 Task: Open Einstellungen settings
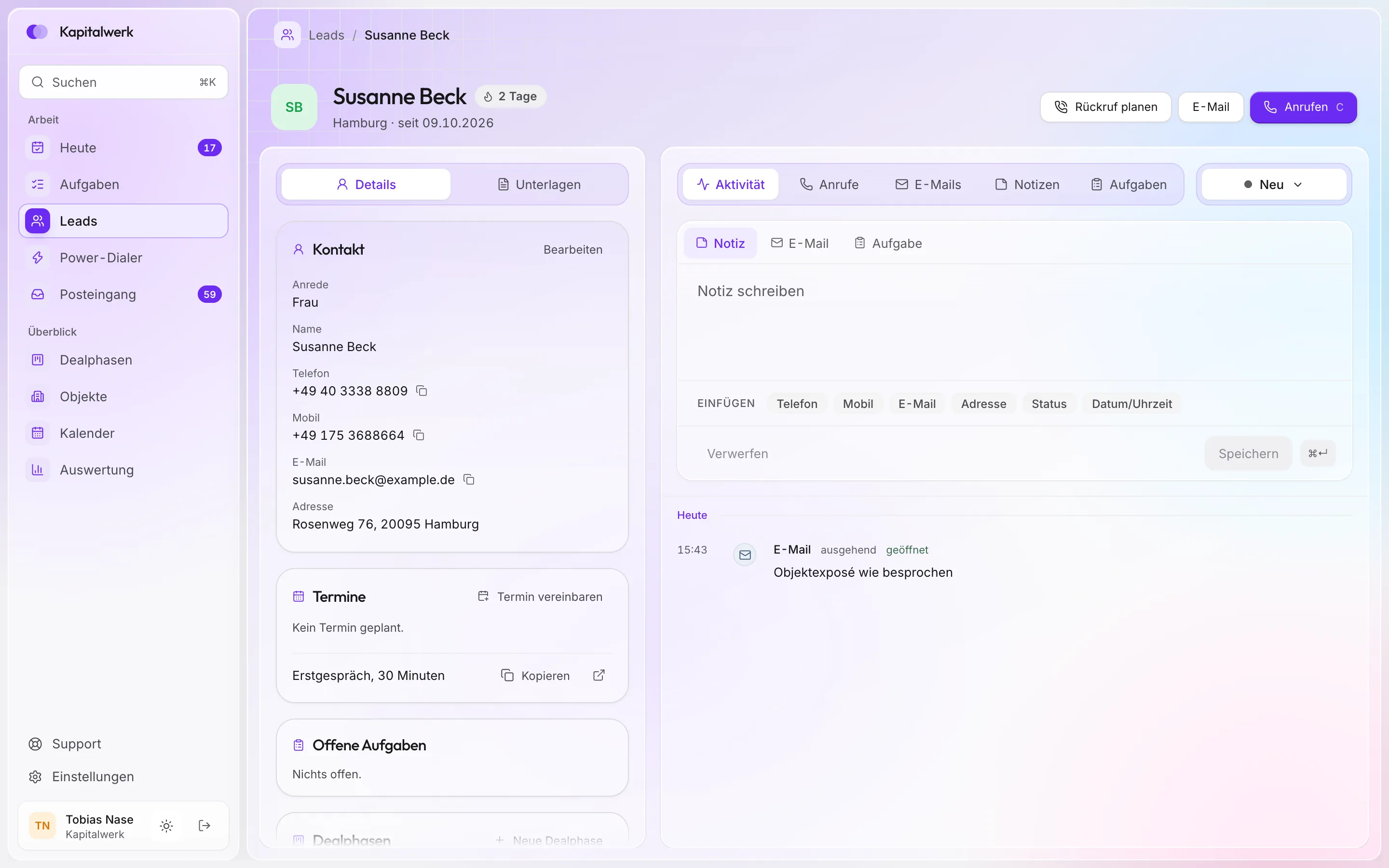123,777
